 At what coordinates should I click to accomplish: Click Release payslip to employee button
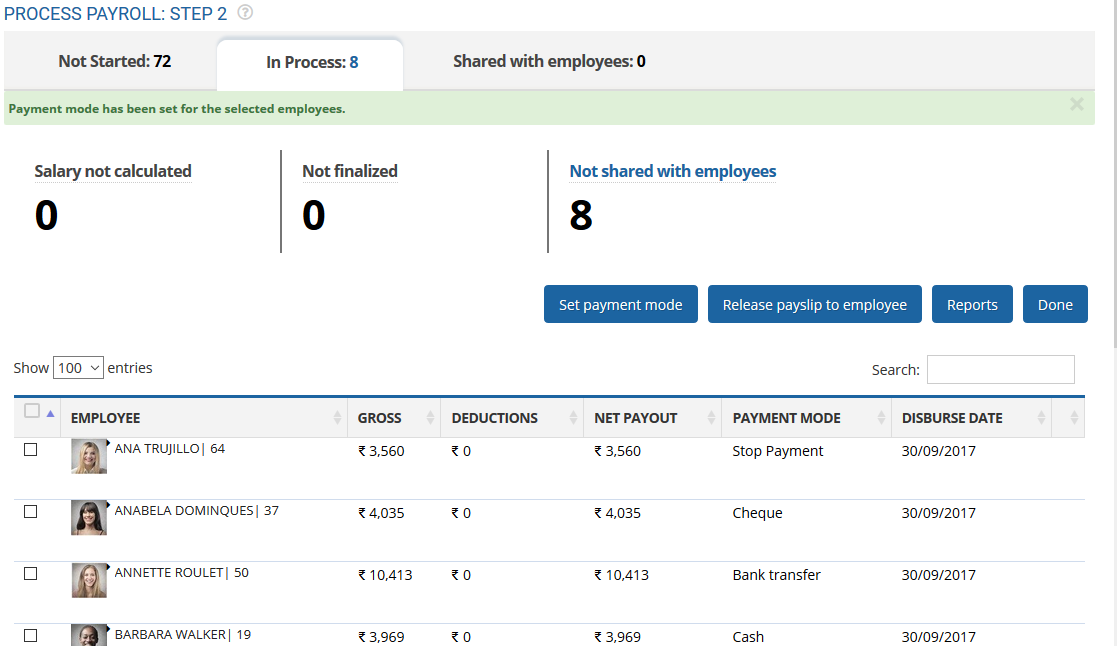pos(814,305)
